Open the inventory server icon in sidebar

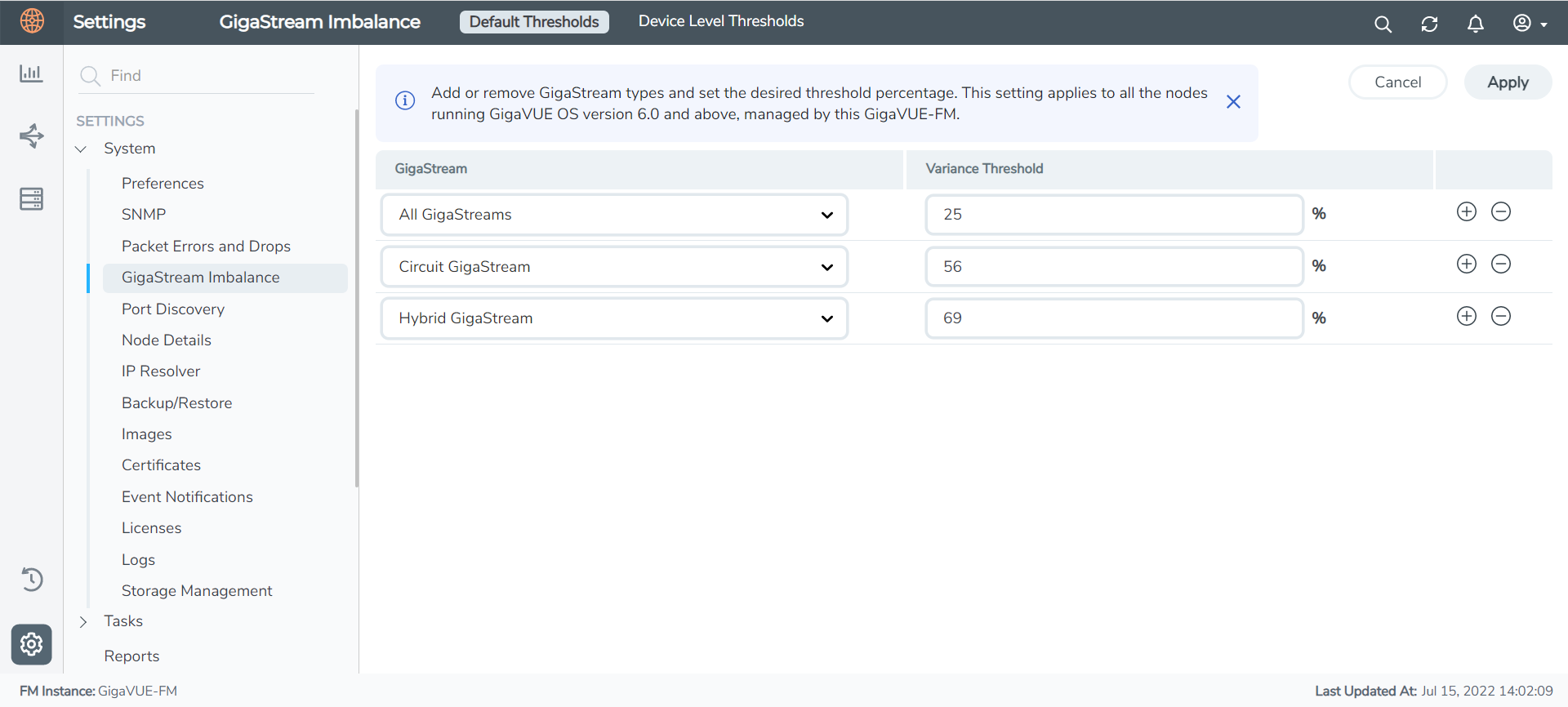pos(31,198)
